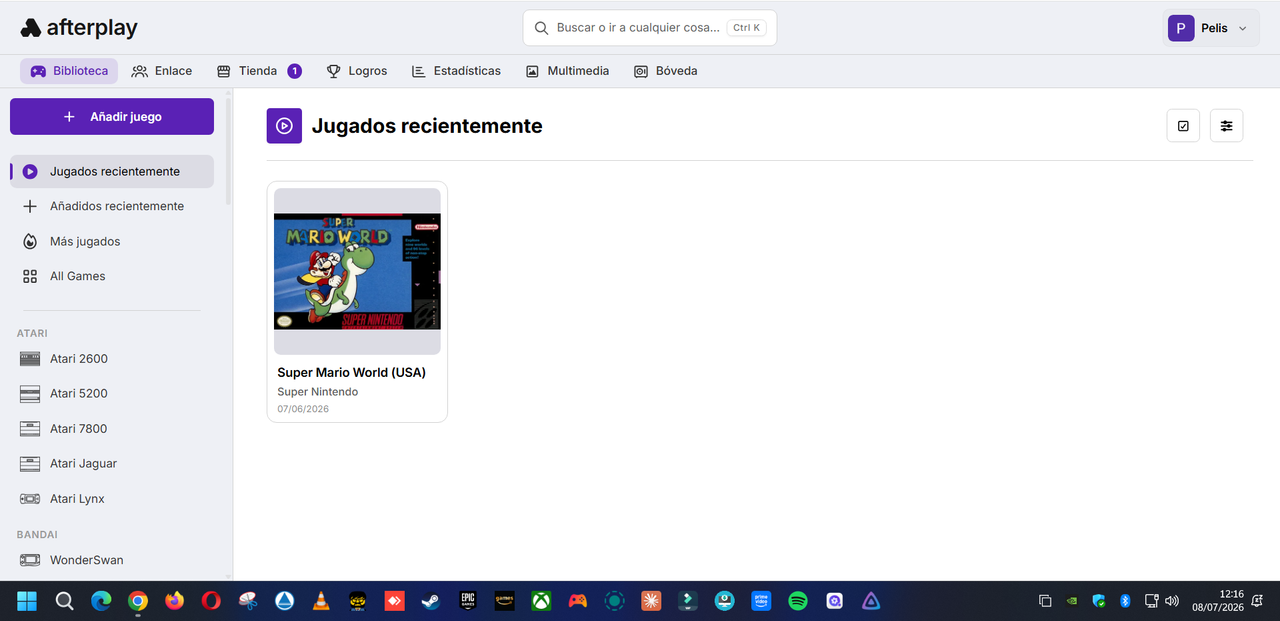This screenshot has width=1280, height=621.
Task: Open the volume control in system tray
Action: pyautogui.click(x=1172, y=601)
